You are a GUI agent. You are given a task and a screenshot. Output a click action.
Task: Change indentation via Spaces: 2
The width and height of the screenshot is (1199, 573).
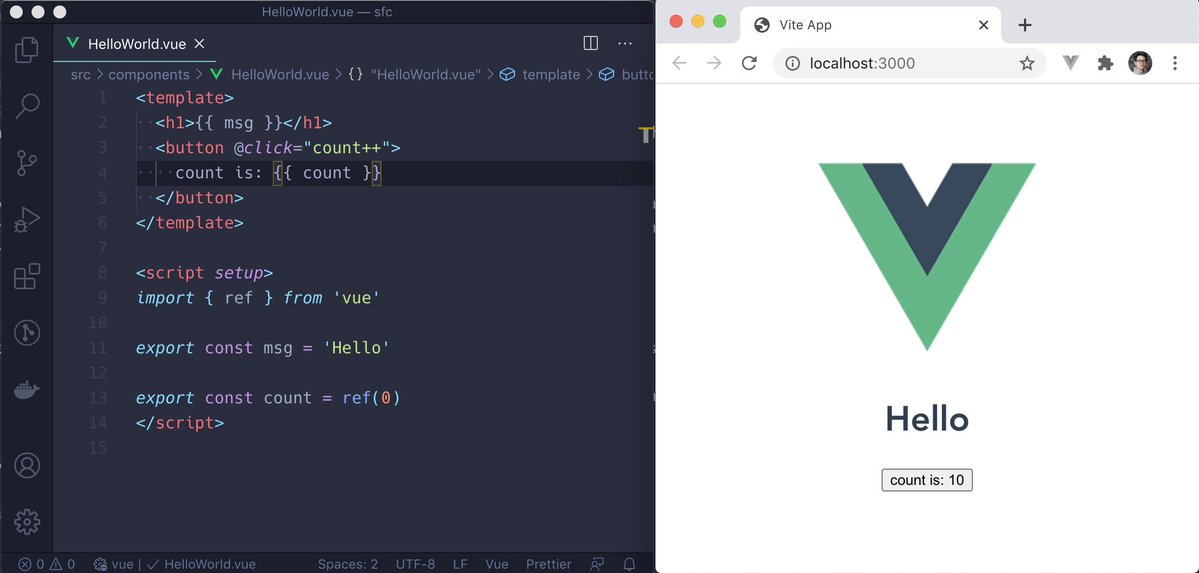[x=348, y=565]
